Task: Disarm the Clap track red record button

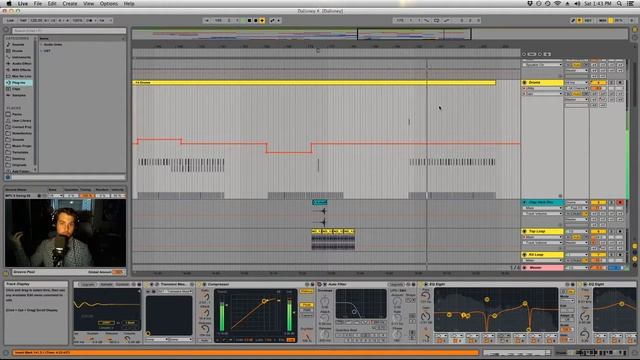Action: [620, 202]
